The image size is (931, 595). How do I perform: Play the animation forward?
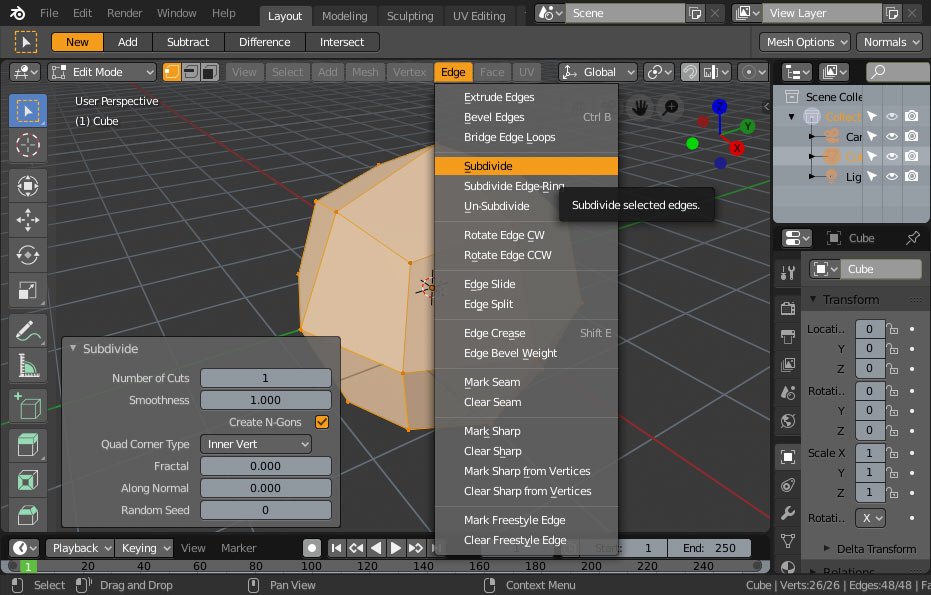click(x=396, y=548)
